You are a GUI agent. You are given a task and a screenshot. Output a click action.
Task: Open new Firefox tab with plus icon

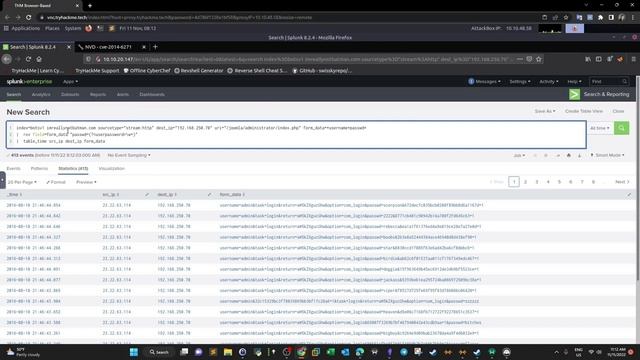pyautogui.click(x=155, y=47)
